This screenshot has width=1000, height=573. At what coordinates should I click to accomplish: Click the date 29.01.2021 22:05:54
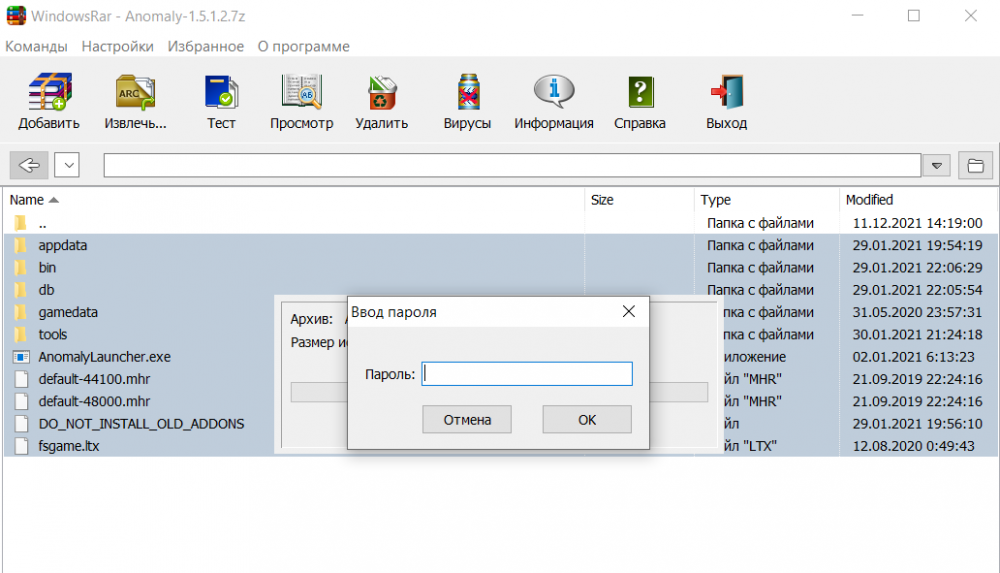pos(917,290)
